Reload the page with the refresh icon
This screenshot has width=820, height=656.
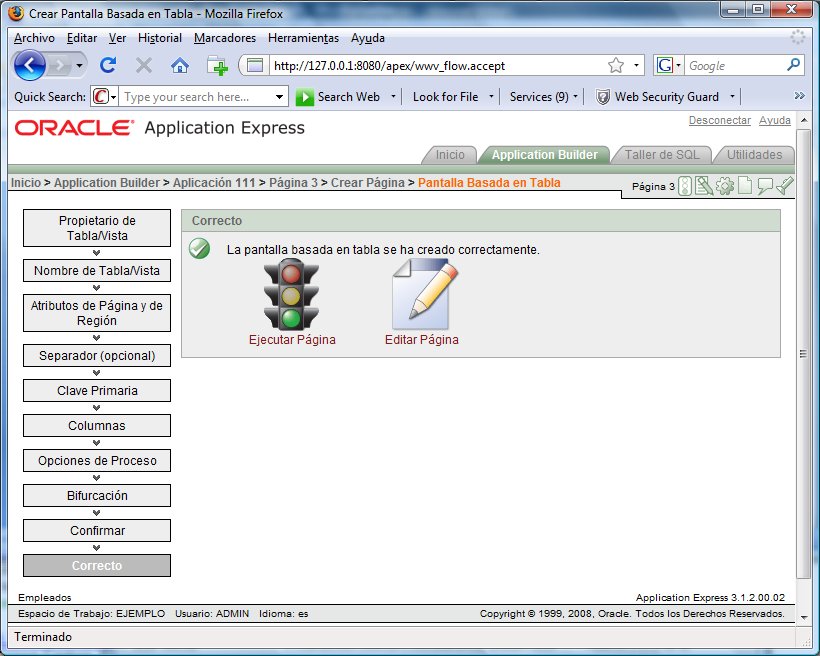(108, 65)
